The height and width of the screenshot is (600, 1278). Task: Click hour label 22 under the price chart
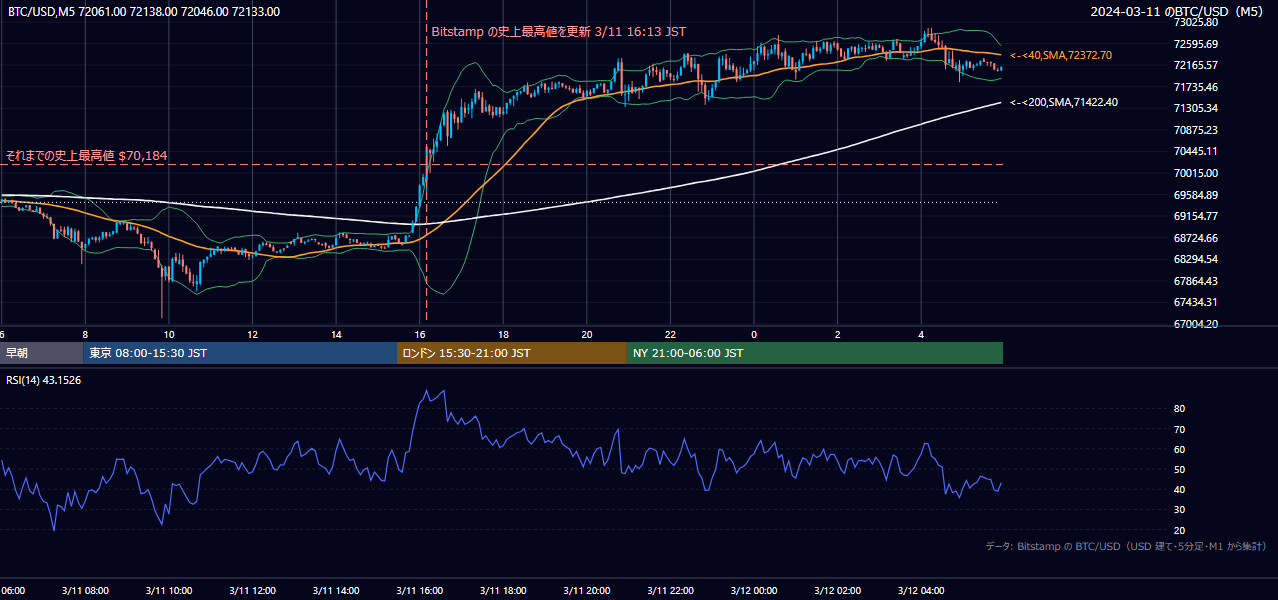click(671, 334)
